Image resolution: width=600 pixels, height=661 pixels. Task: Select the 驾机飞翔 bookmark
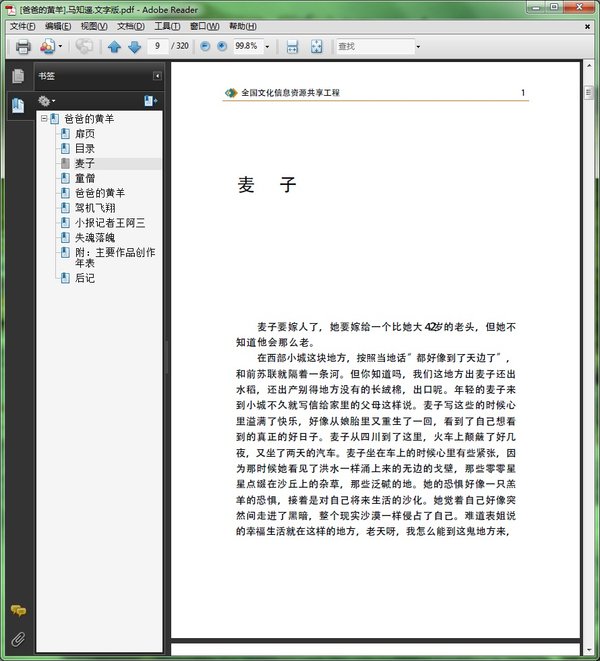[x=95, y=208]
